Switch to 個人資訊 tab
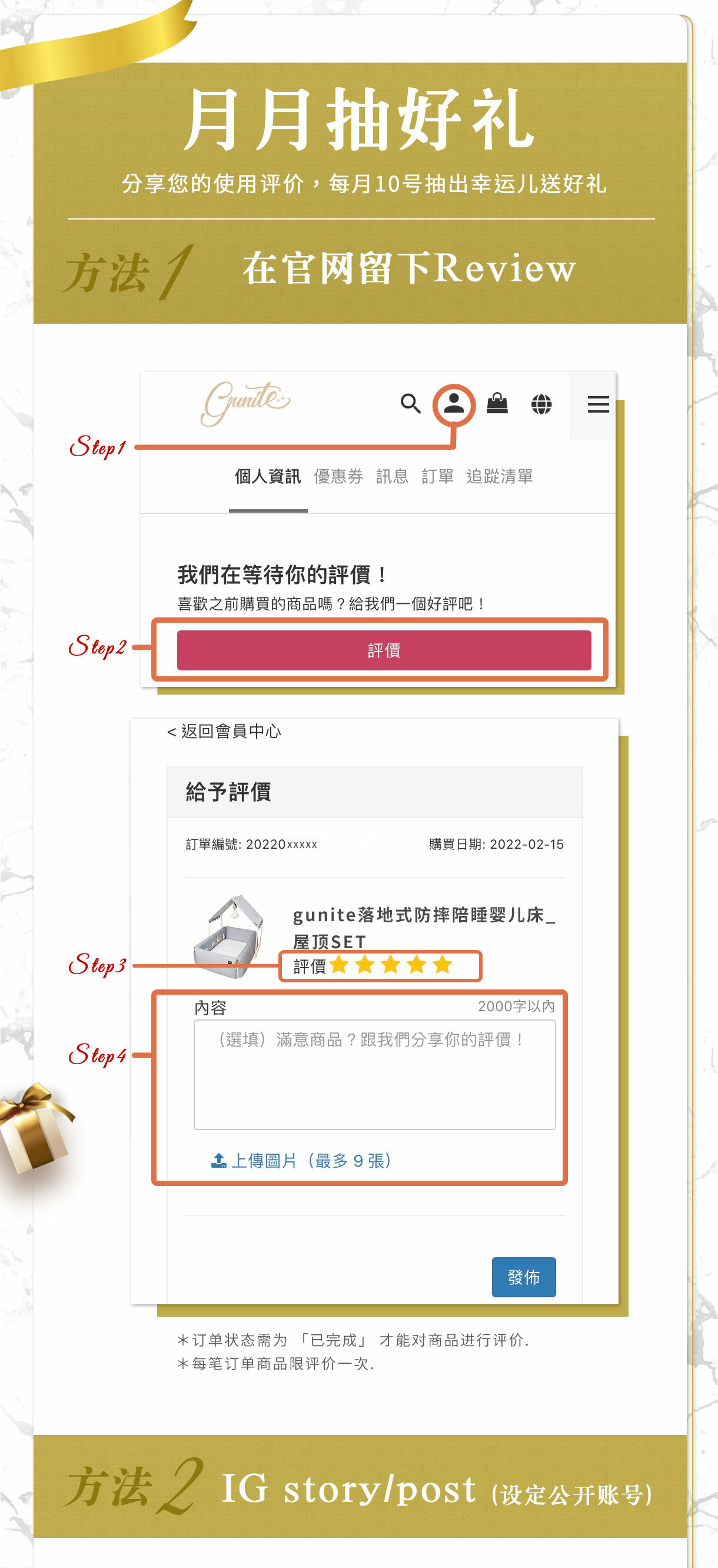Screen dimensions: 718x1568 [268, 476]
